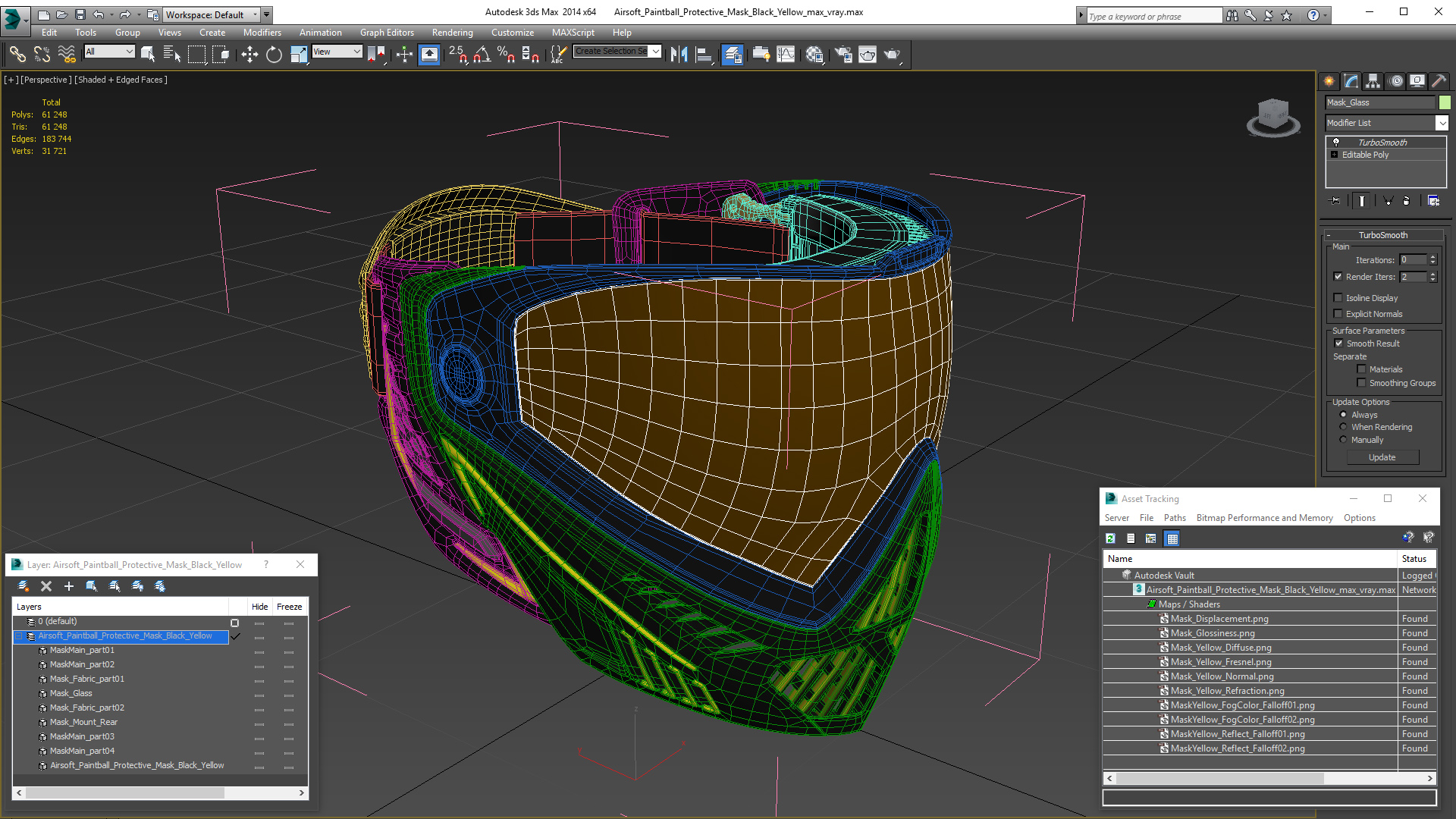Viewport: 1456px width, 819px height.
Task: Choose the Select and Move tool
Action: tap(249, 54)
